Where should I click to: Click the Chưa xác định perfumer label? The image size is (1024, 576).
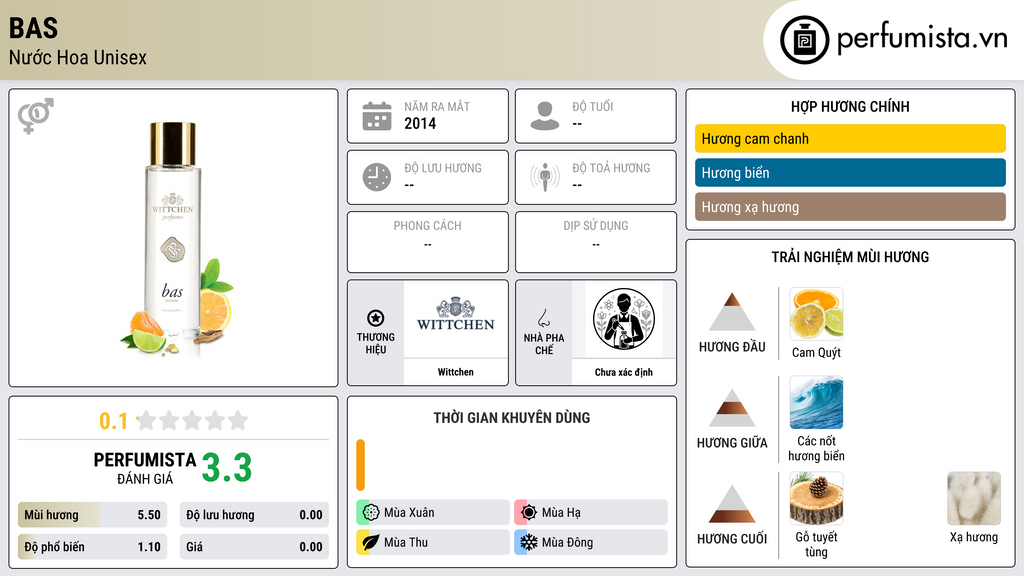[624, 372]
